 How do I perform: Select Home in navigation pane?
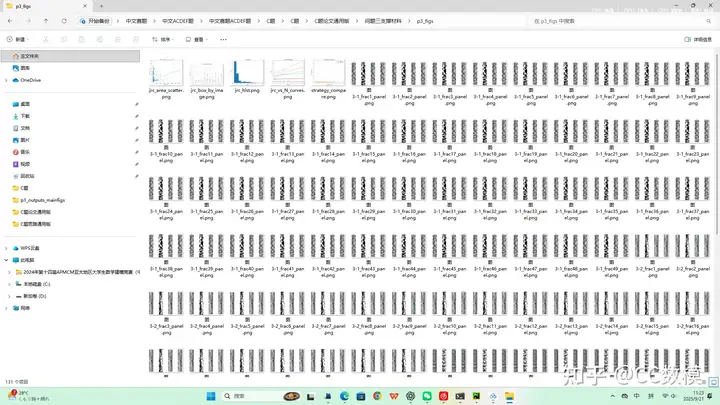70,56
